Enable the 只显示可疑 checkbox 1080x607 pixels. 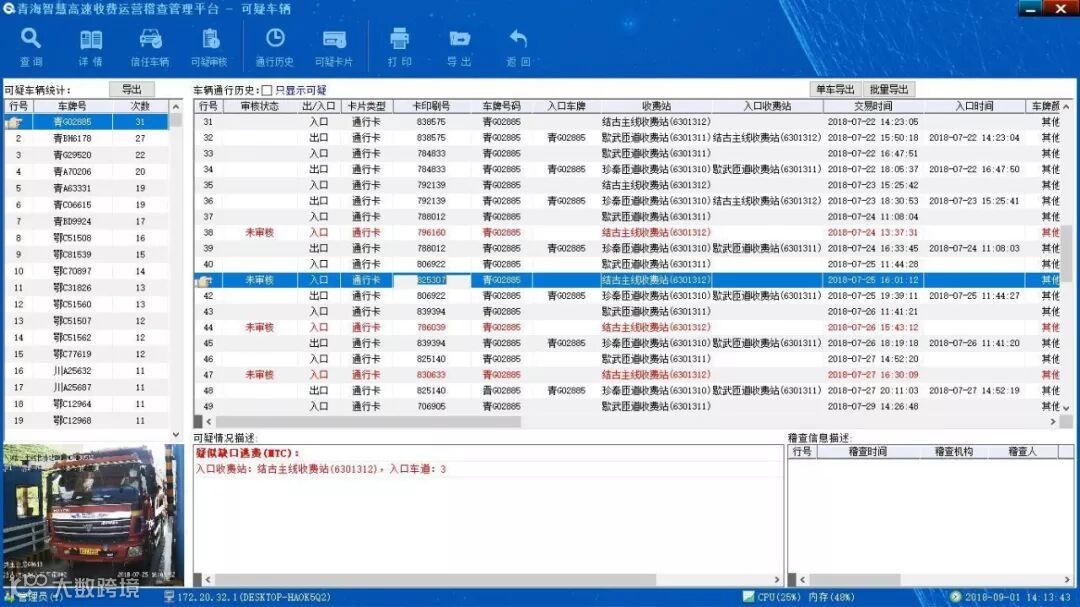coord(267,90)
